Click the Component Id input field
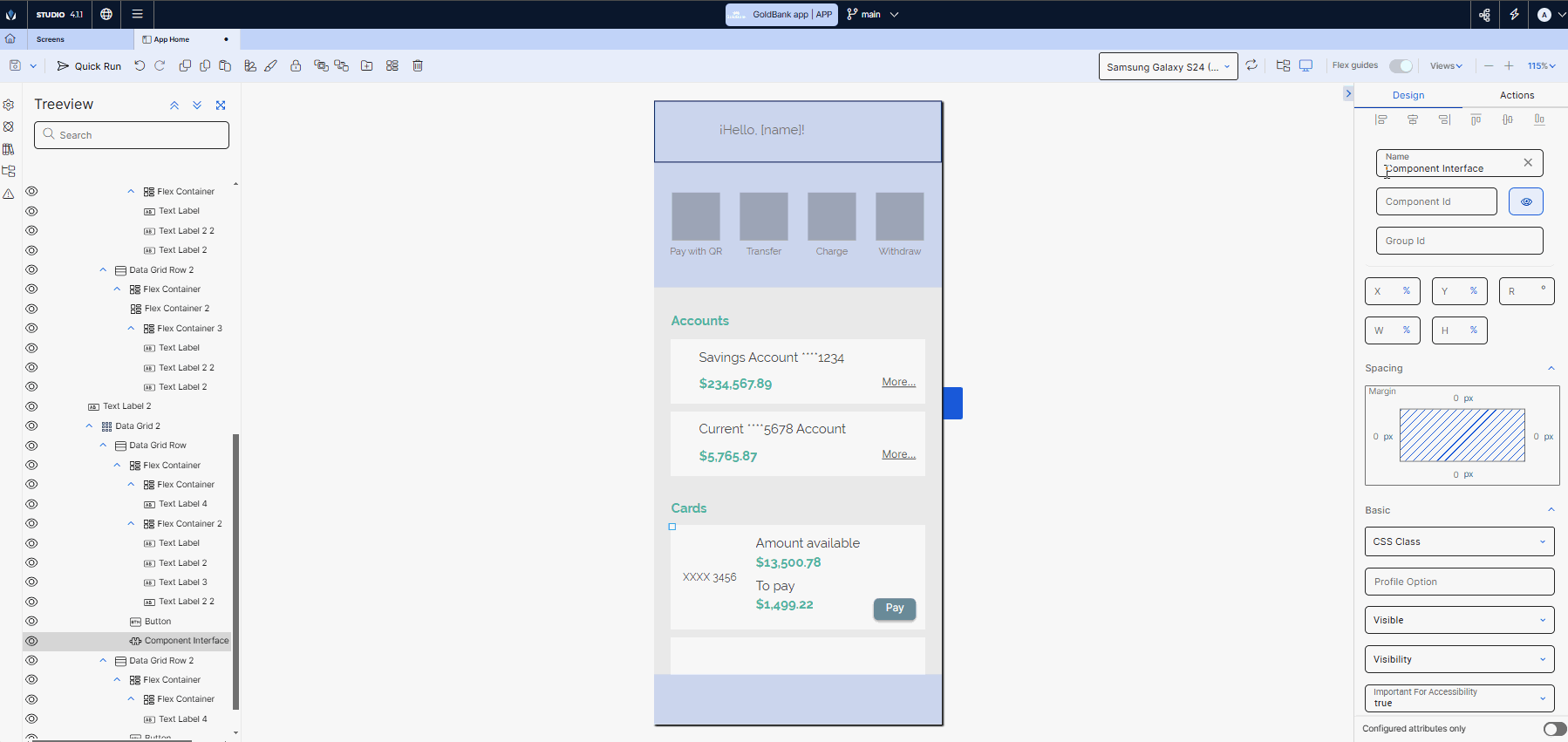 [1435, 201]
